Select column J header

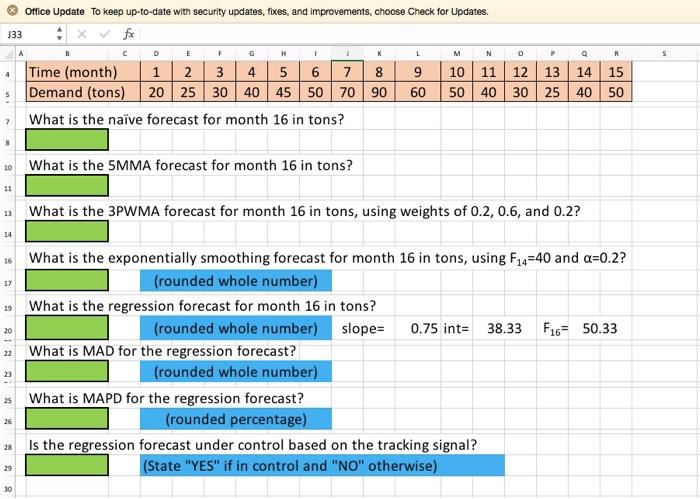(347, 54)
